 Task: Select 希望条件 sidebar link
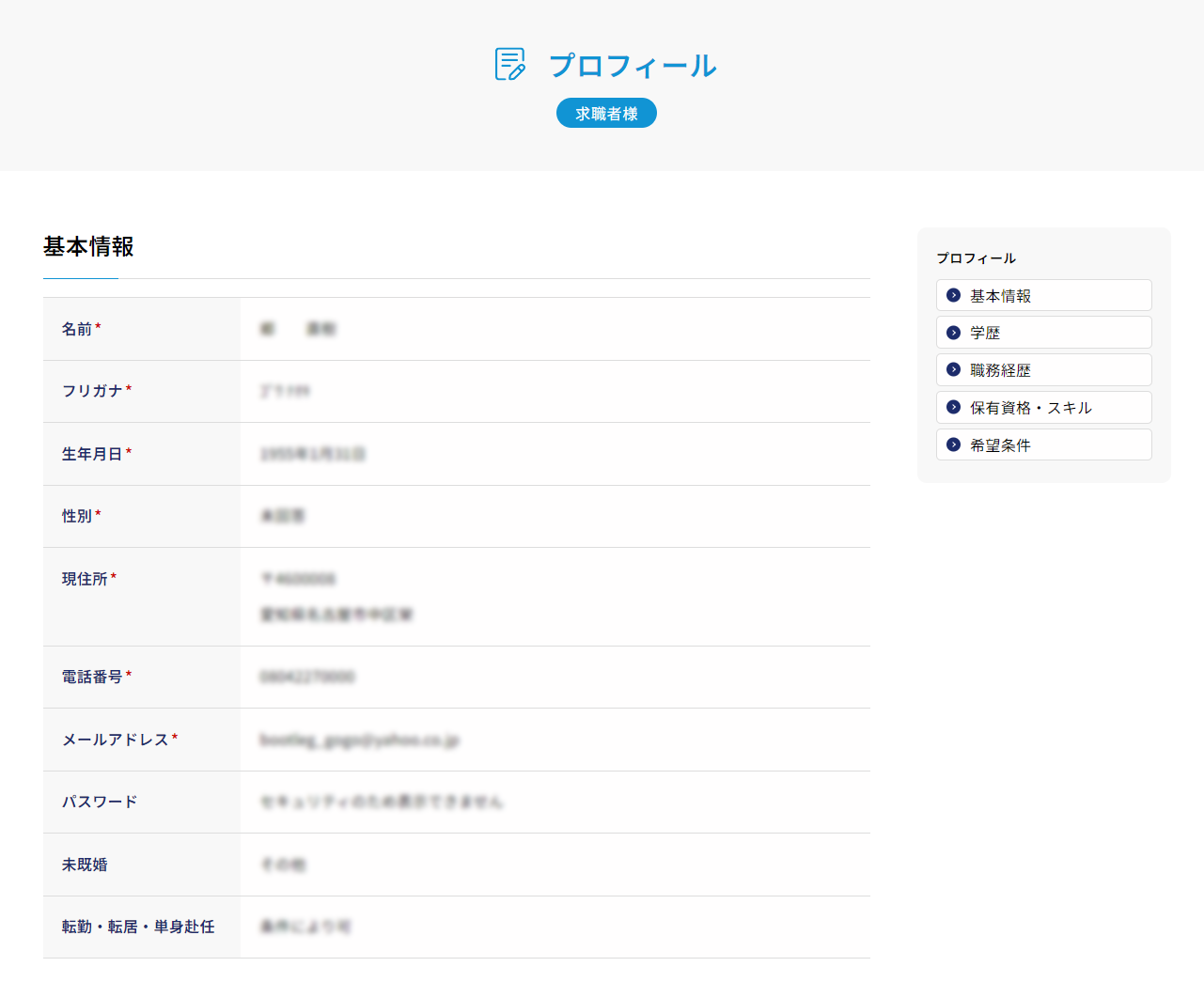1043,444
